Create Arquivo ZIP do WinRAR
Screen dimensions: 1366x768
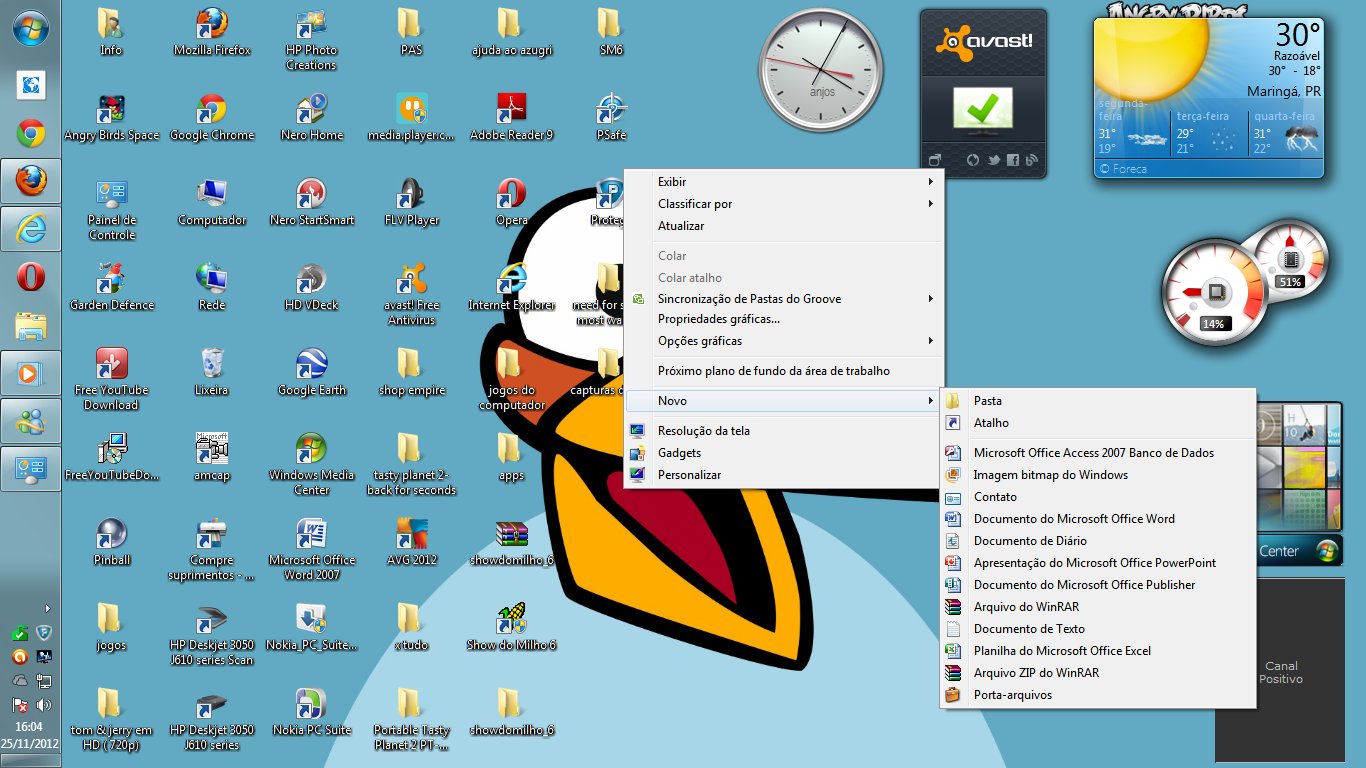[x=1098, y=673]
